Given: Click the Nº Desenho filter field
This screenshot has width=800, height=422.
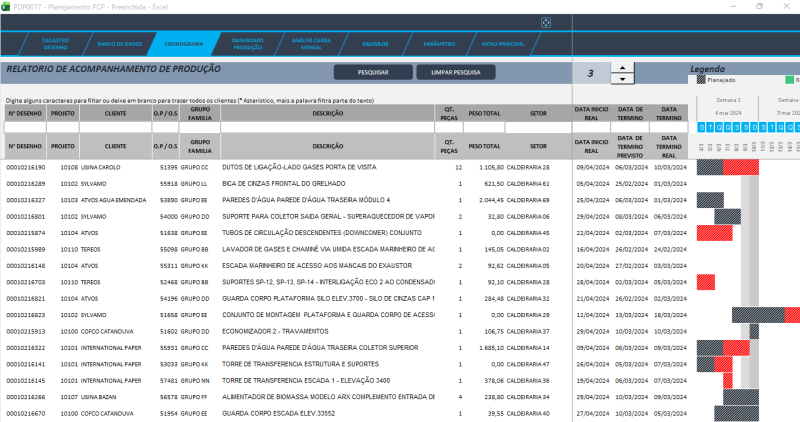Looking at the screenshot, I should (25, 128).
